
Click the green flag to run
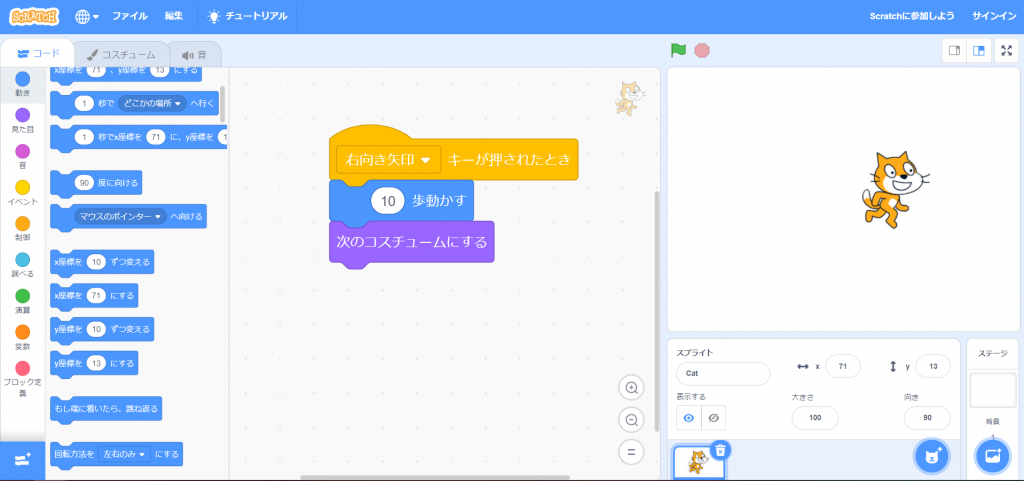678,50
